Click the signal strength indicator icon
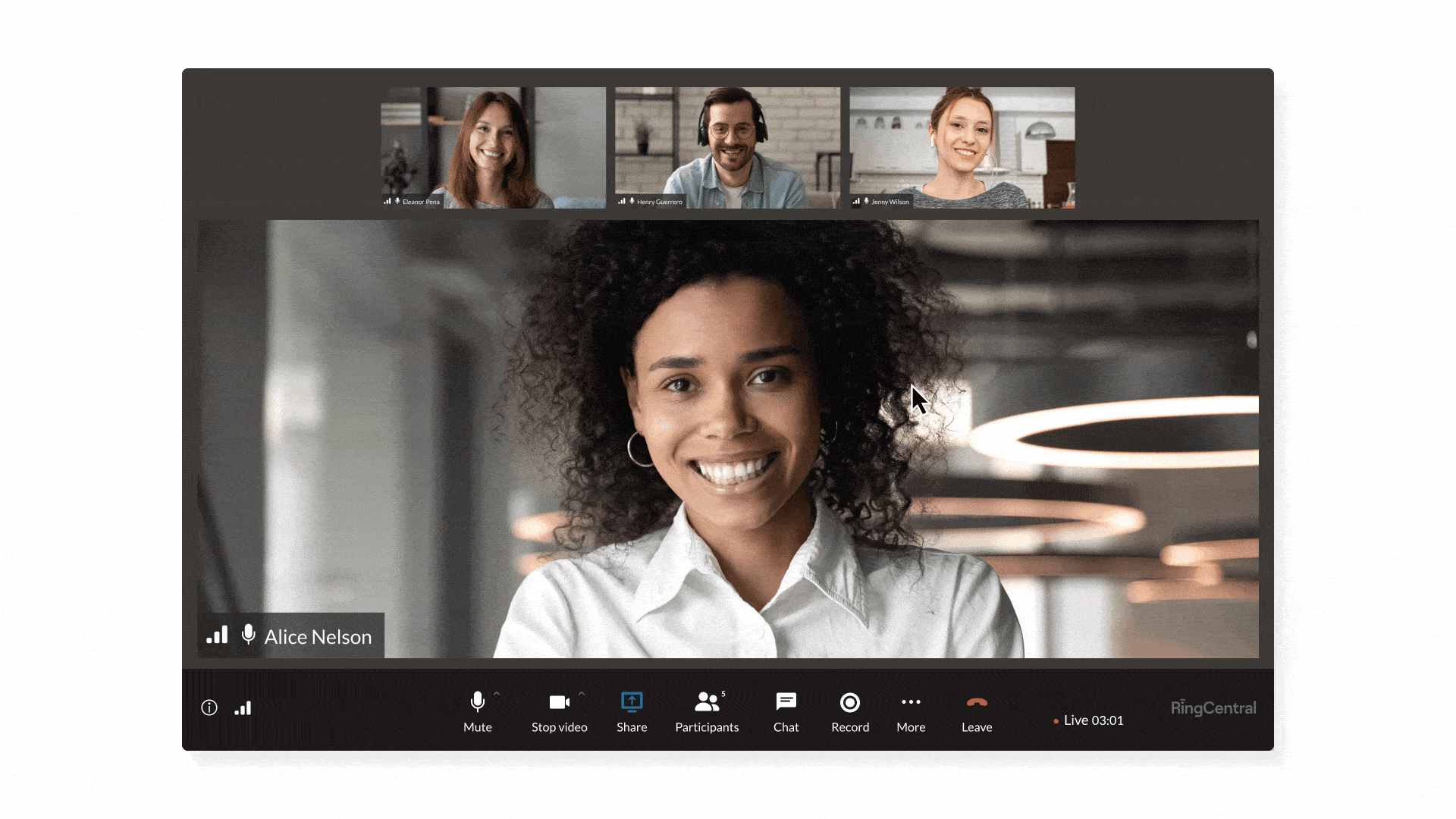This screenshot has width=1456, height=819. tap(243, 709)
